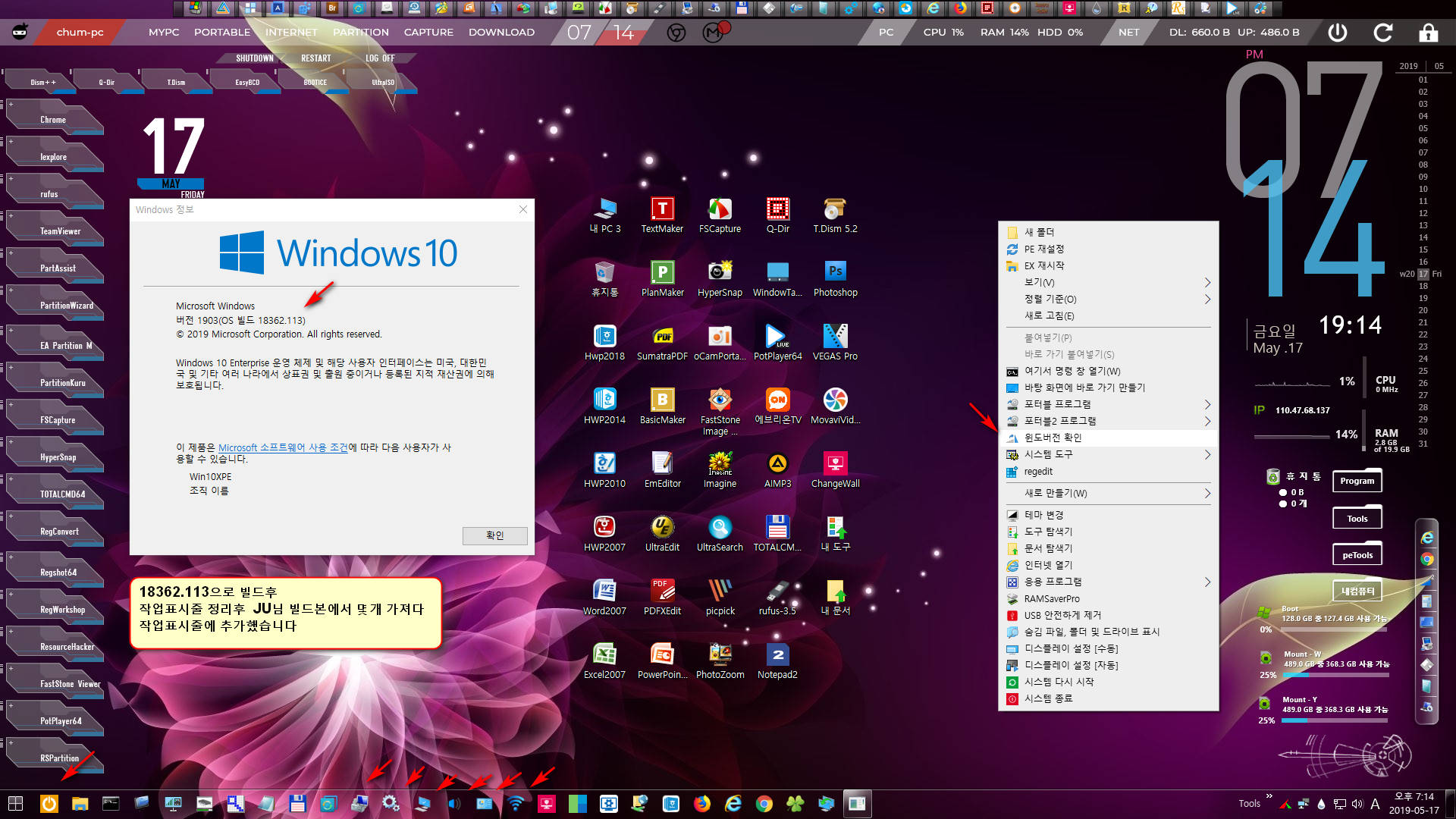Open rufus-3.5 desktop icon

pos(777,598)
